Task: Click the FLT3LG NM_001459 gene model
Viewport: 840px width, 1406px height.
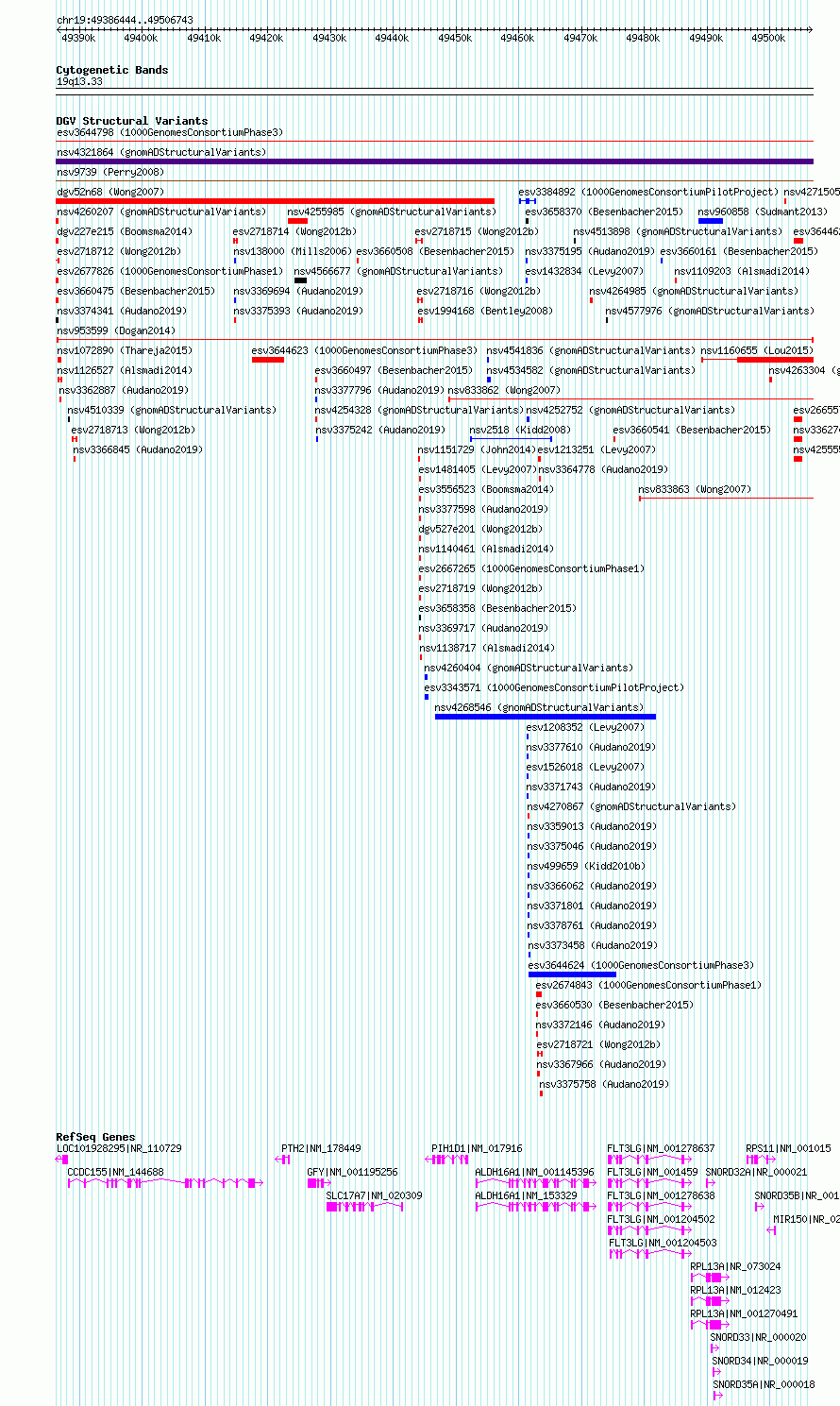Action: 649,1183
